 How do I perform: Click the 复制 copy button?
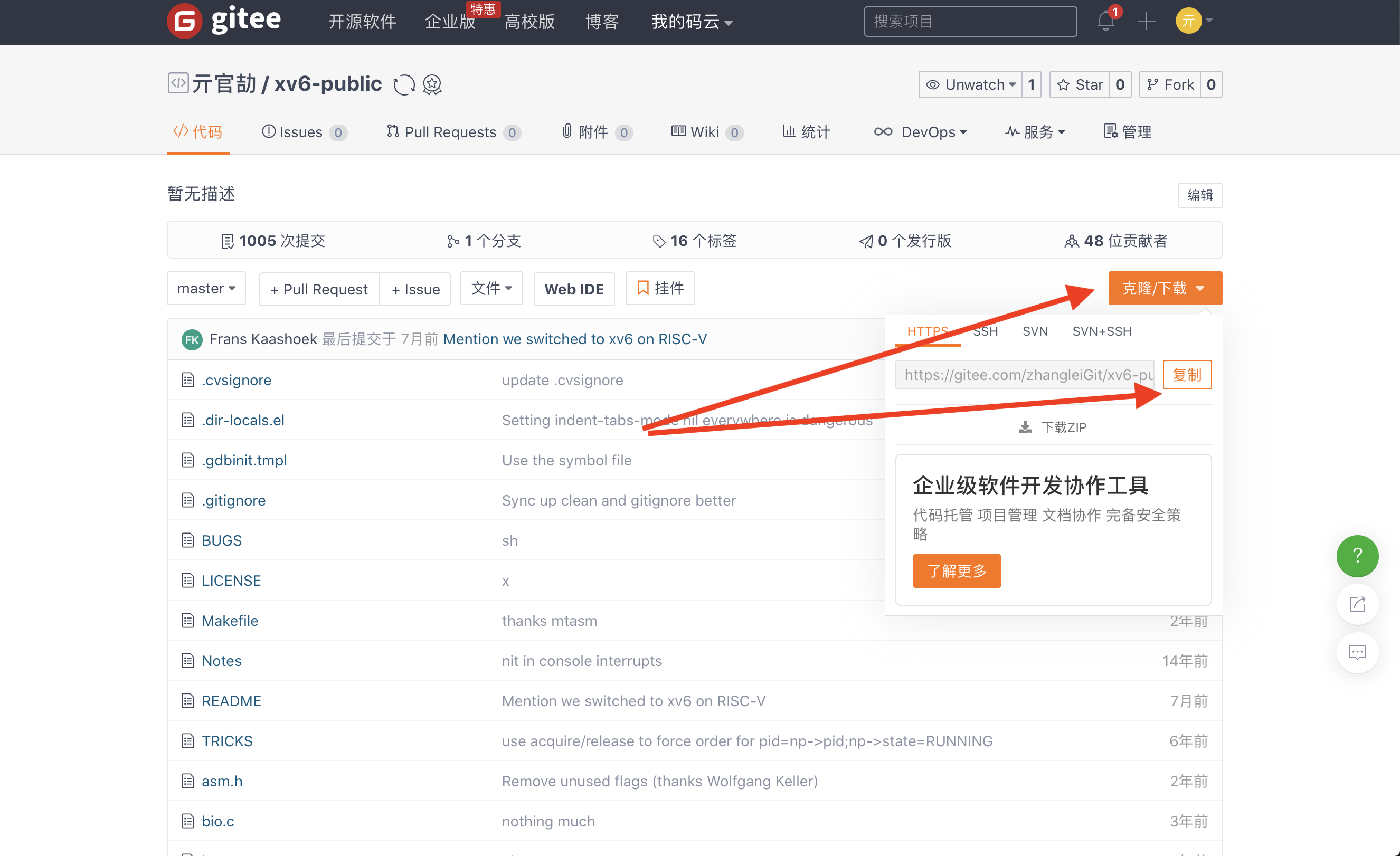click(x=1187, y=375)
